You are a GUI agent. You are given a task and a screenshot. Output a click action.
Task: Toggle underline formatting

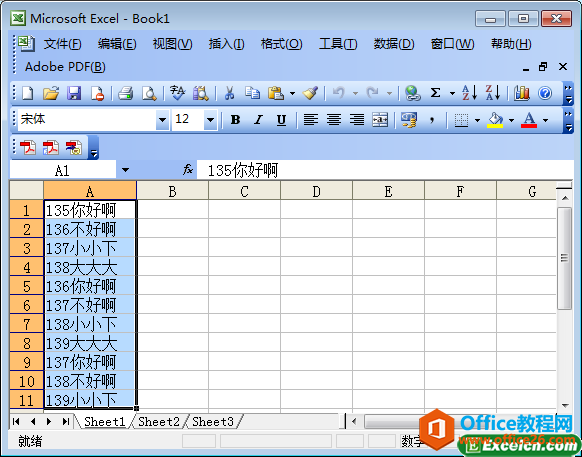pyautogui.click(x=281, y=120)
